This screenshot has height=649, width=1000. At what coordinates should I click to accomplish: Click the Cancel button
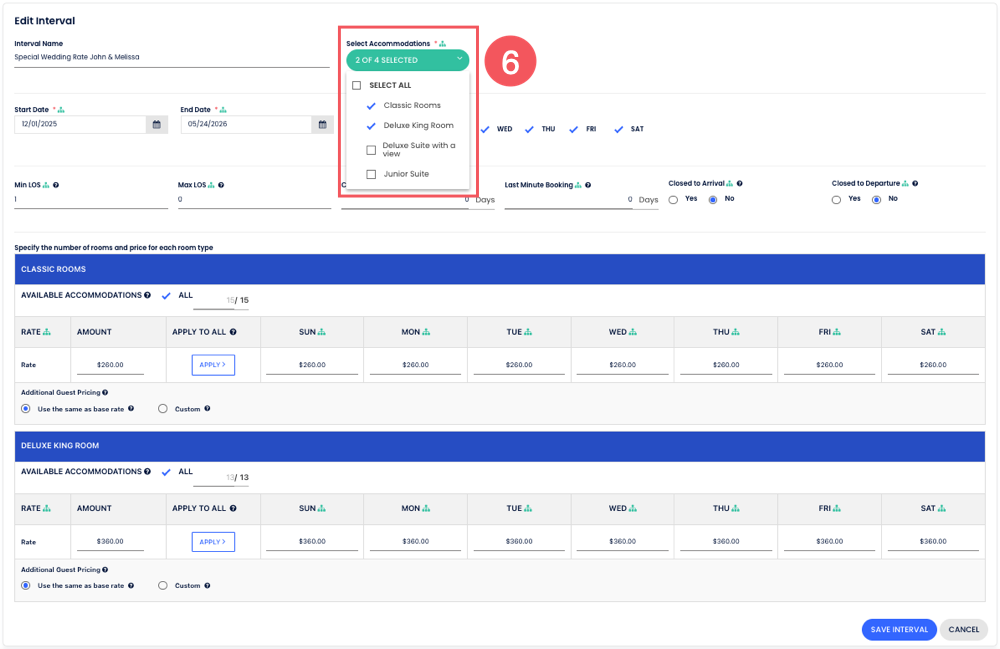click(x=963, y=630)
